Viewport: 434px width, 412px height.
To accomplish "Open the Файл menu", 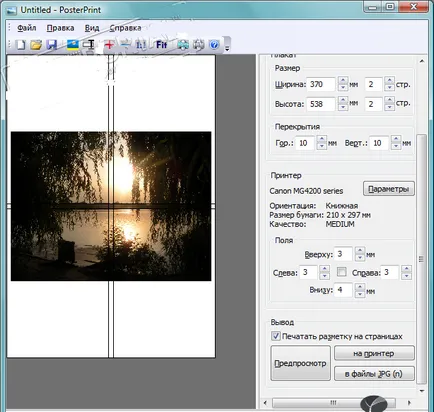I will coord(27,28).
